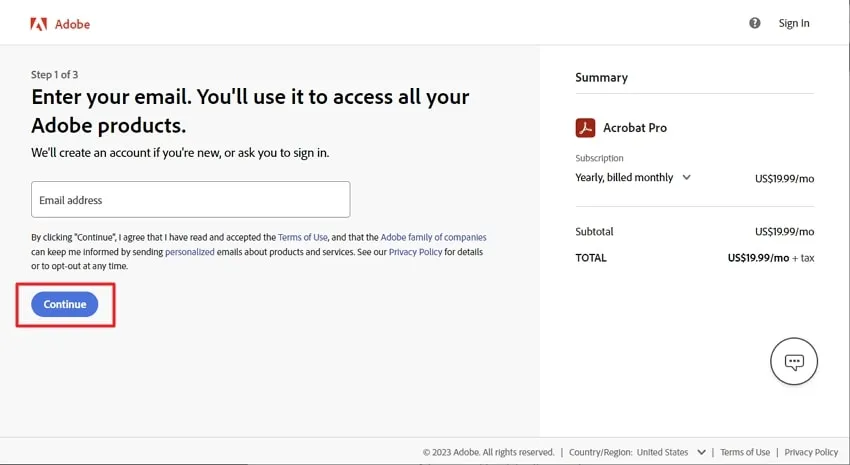Click Sign In in the header
Viewport: 850px width, 465px height.
point(794,23)
